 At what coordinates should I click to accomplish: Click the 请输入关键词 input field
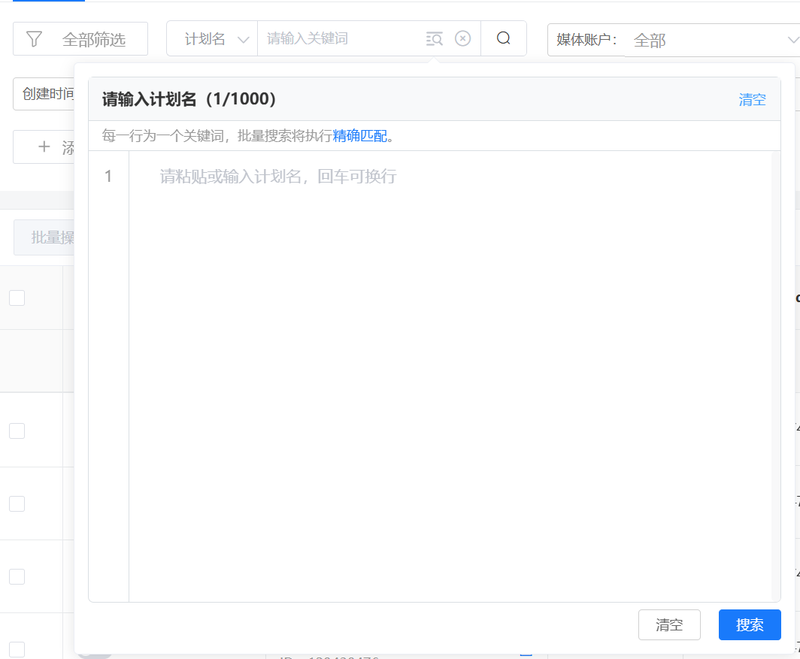pos(338,39)
